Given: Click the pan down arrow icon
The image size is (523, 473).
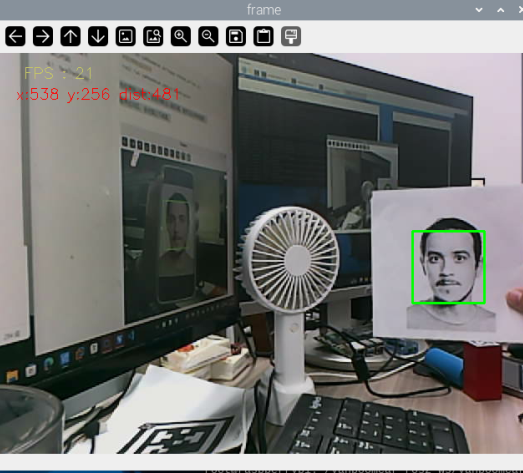Looking at the screenshot, I should tap(98, 36).
